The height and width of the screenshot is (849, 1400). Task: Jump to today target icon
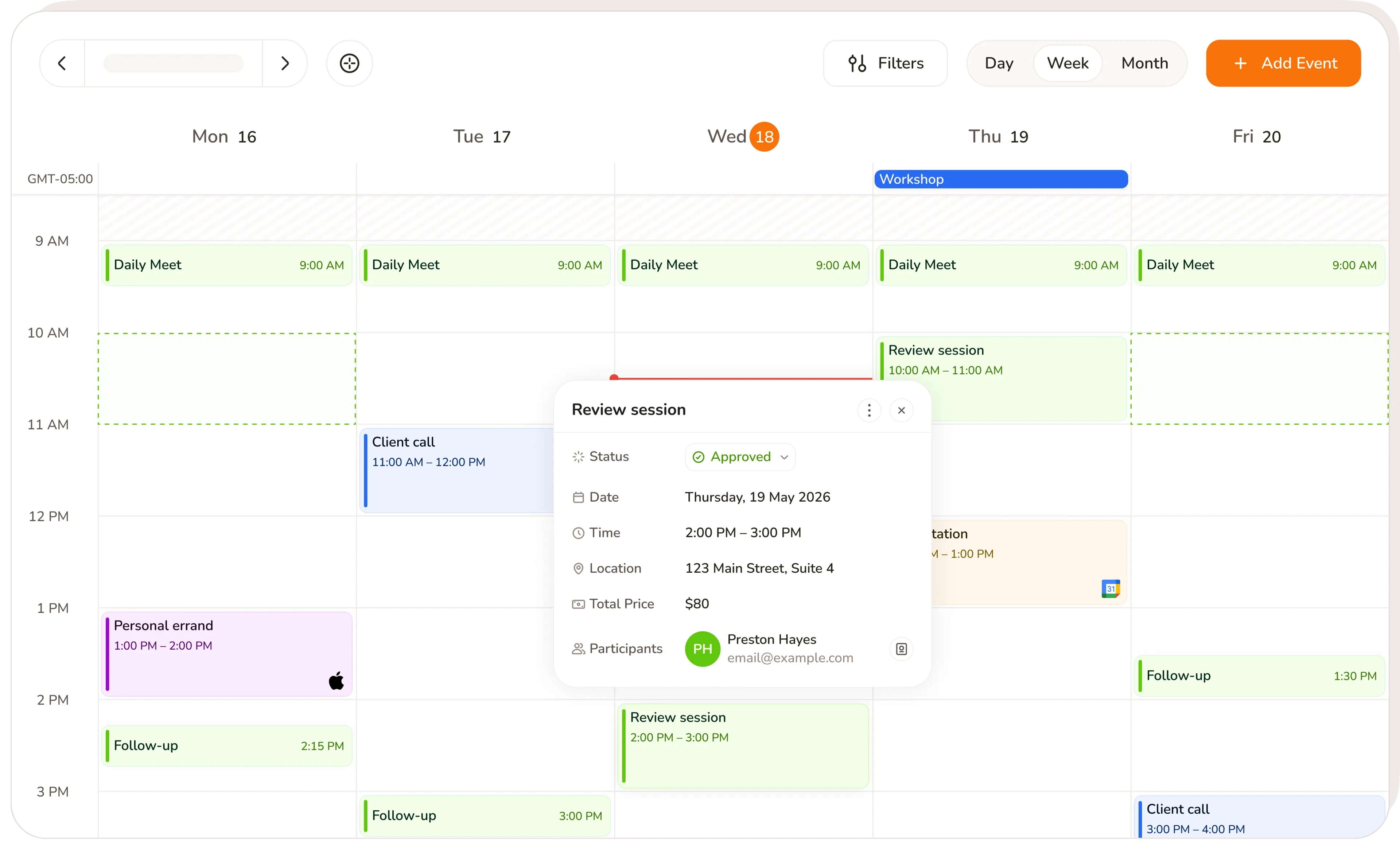349,63
